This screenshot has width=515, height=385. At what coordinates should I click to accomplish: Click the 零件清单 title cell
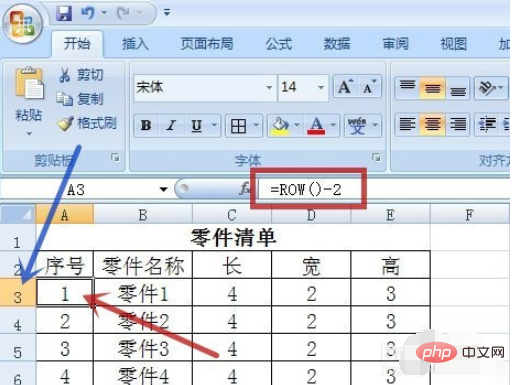233,237
